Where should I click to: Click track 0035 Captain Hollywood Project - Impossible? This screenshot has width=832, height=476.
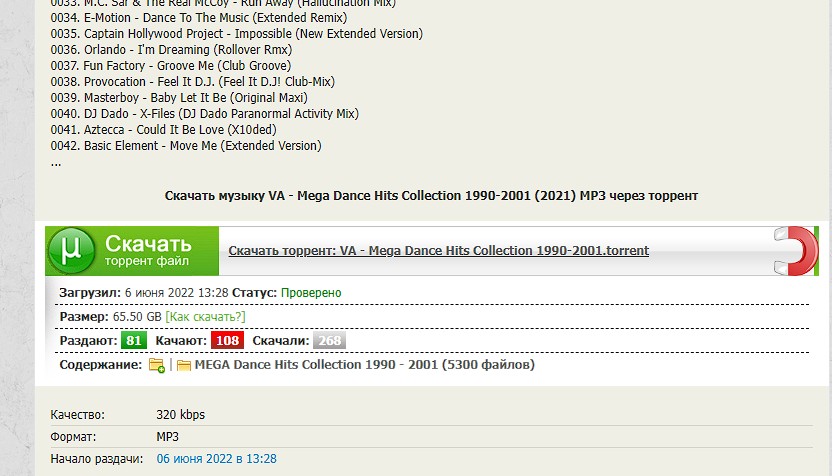coord(237,33)
